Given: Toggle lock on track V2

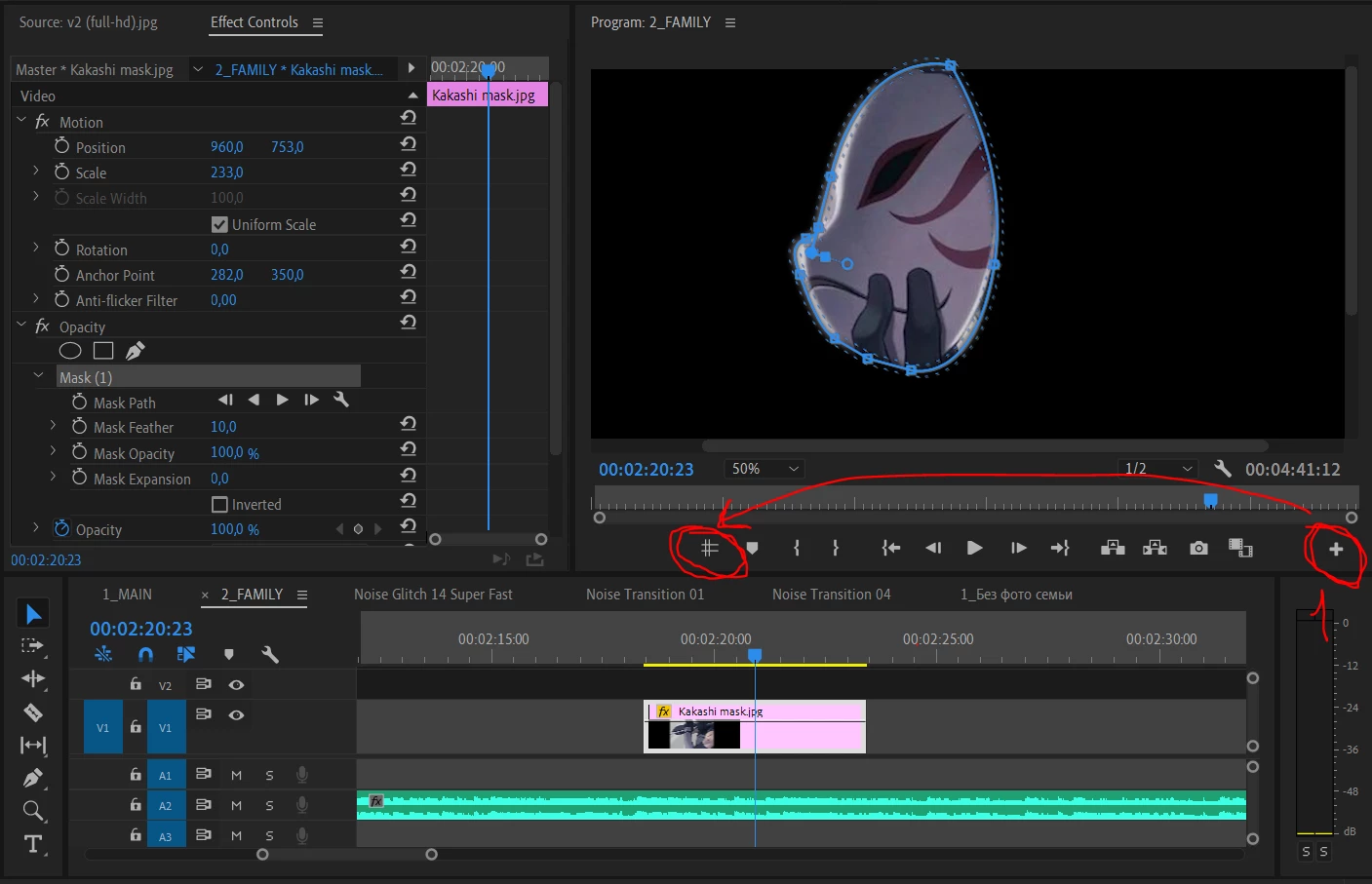Looking at the screenshot, I should pos(136,684).
